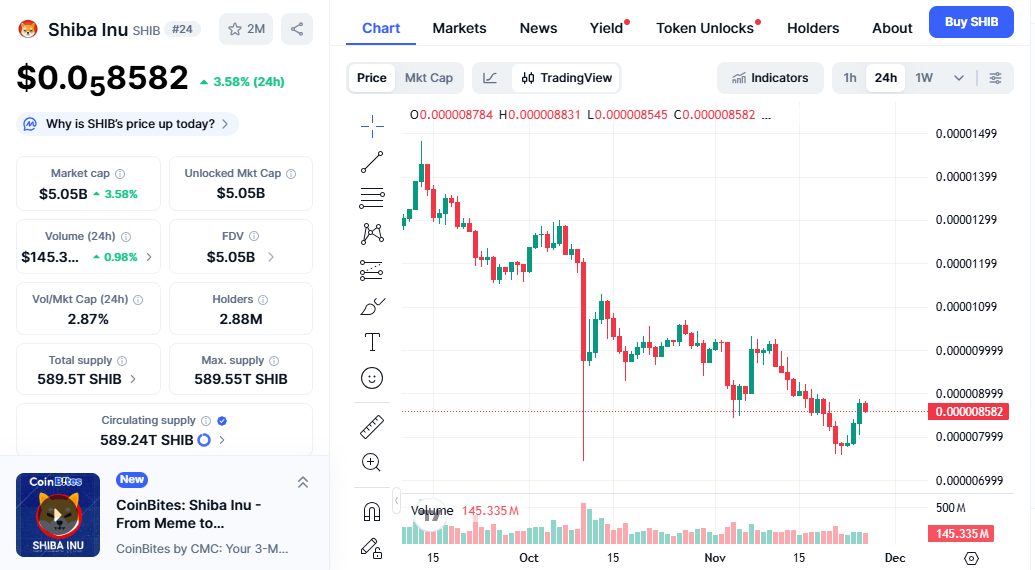Click the current price marker on axis
Viewport: 1035px width, 570px height.
click(965, 411)
